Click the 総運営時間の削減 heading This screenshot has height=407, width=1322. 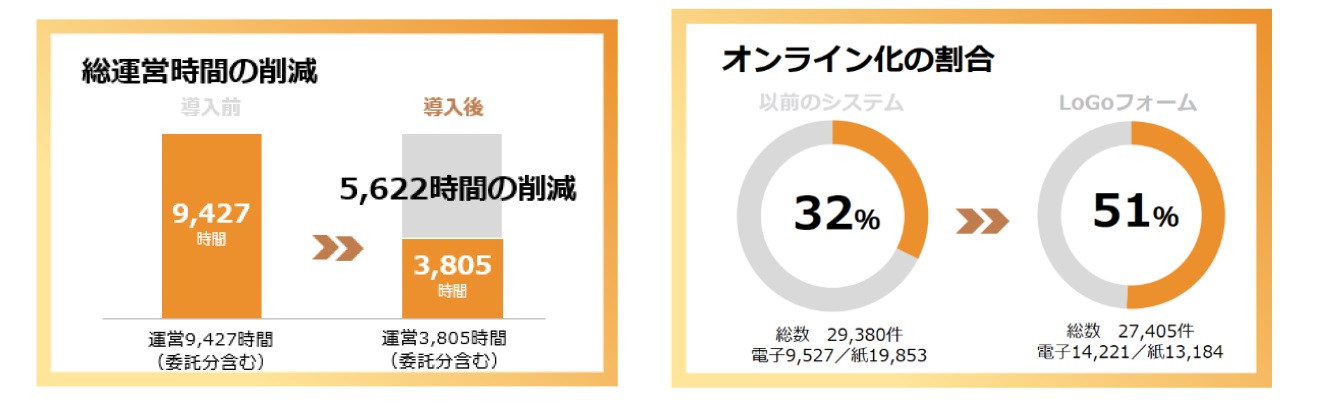200,71
